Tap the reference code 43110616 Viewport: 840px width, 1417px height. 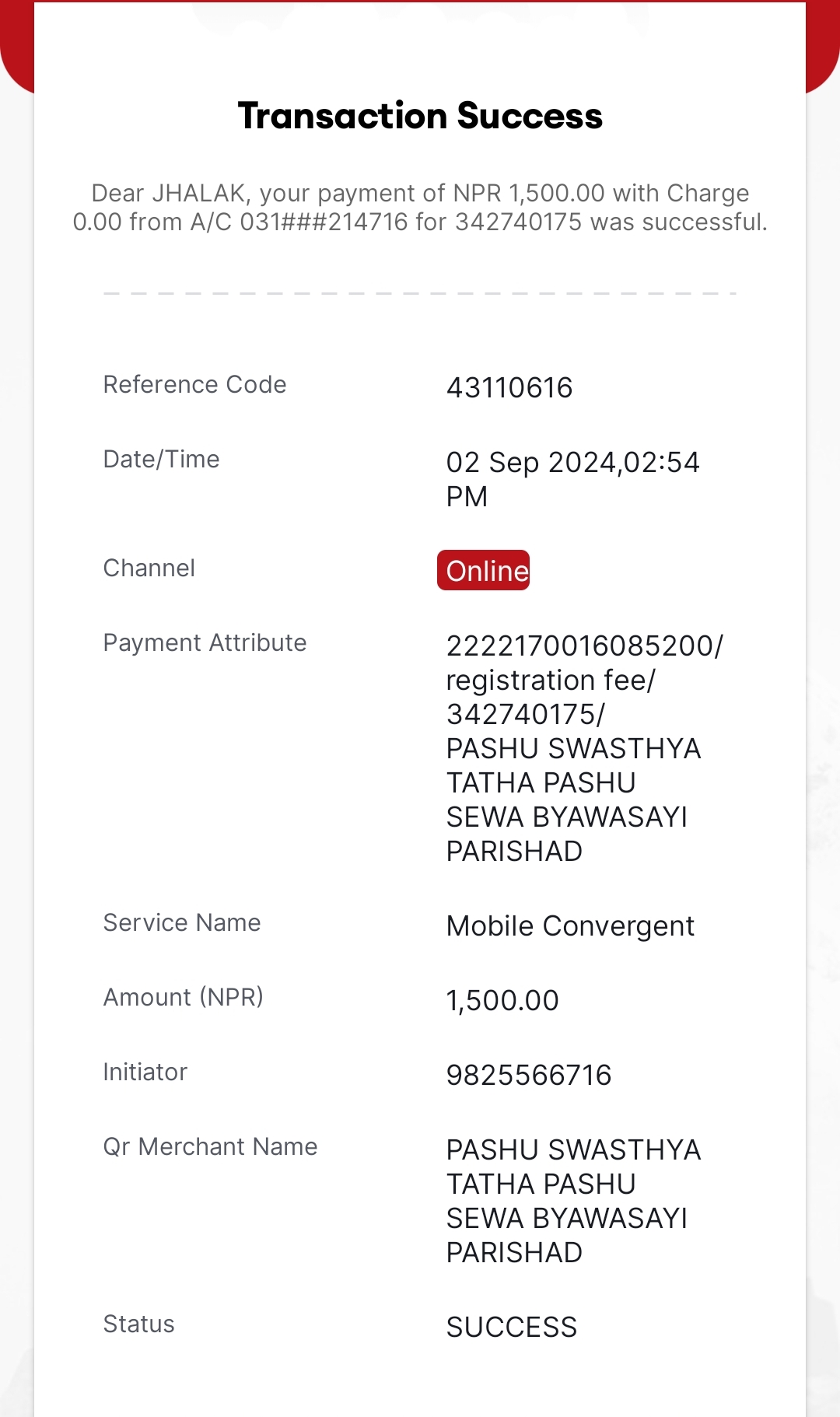click(x=509, y=387)
